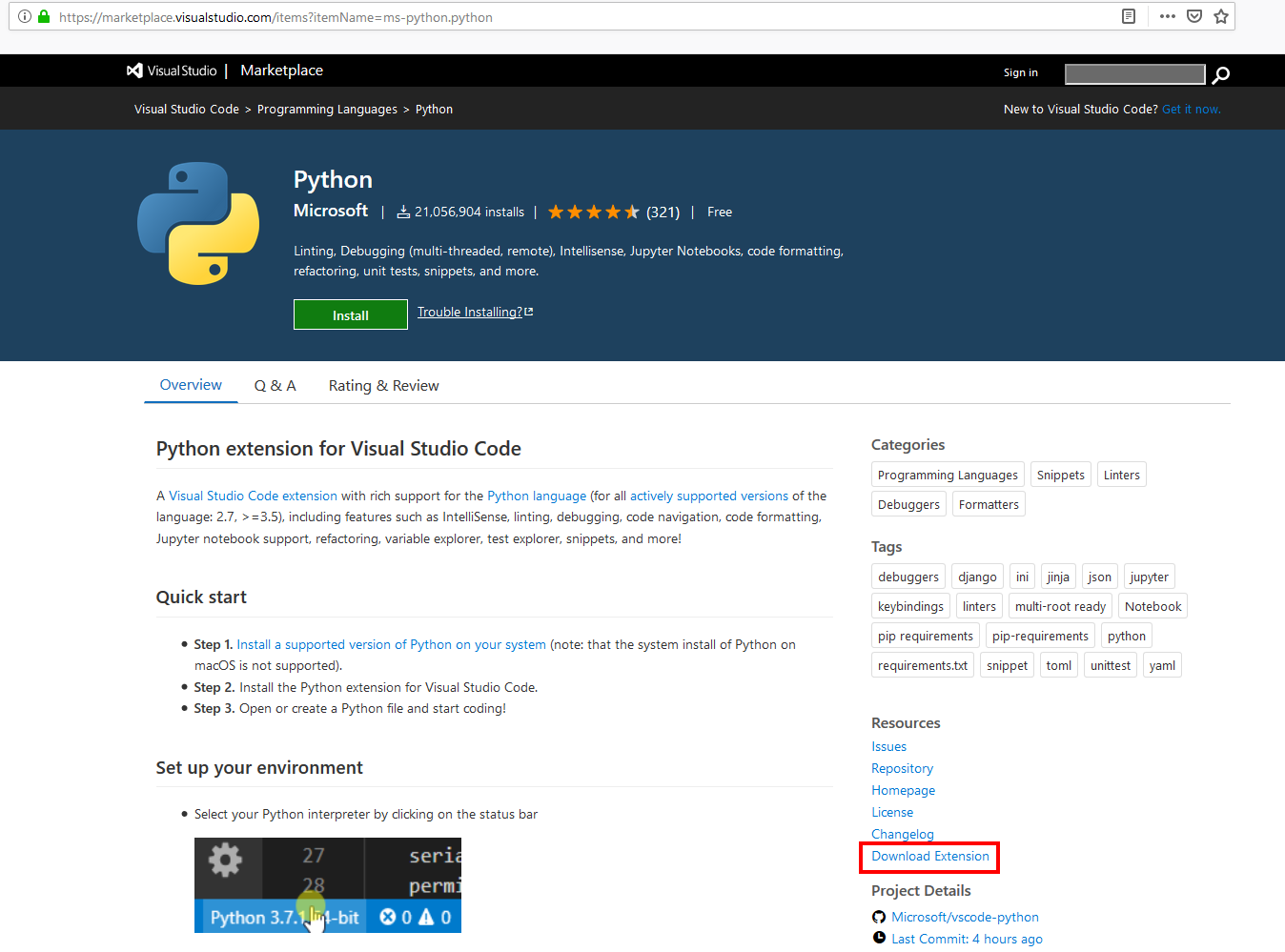
Task: Select Formatters category
Action: 989,504
